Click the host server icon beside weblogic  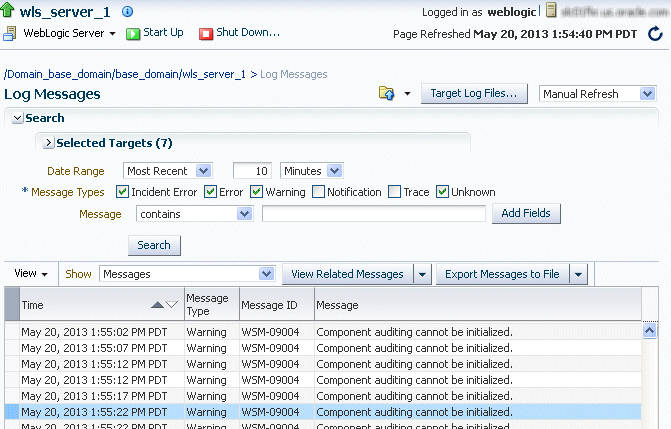(552, 10)
